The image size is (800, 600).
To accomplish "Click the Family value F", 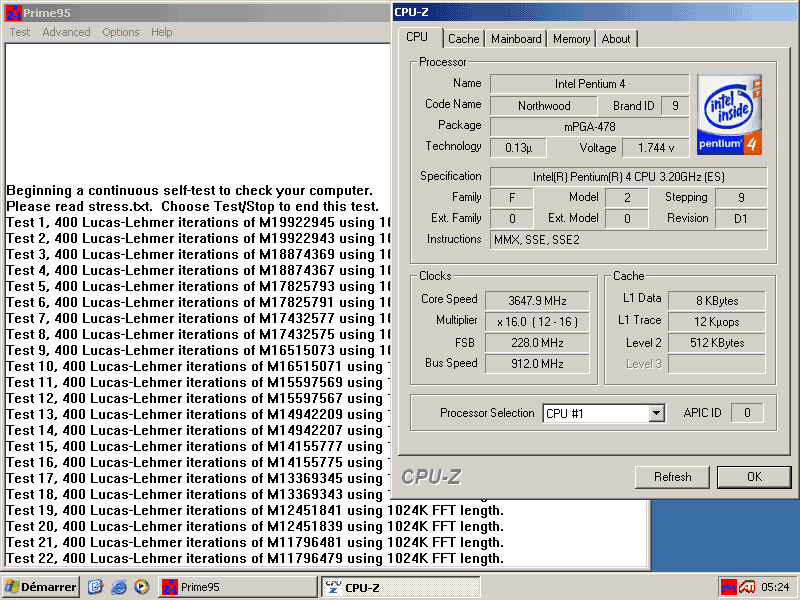I will click(512, 198).
